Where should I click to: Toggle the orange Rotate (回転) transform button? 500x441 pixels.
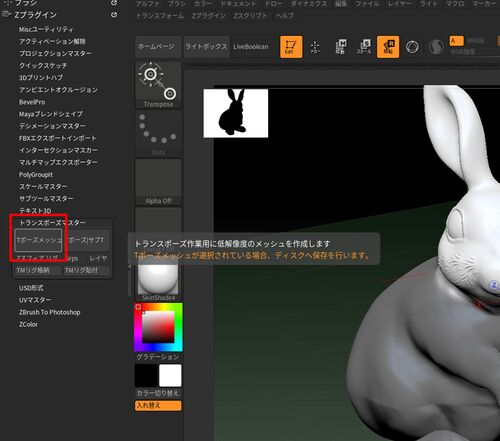388,47
